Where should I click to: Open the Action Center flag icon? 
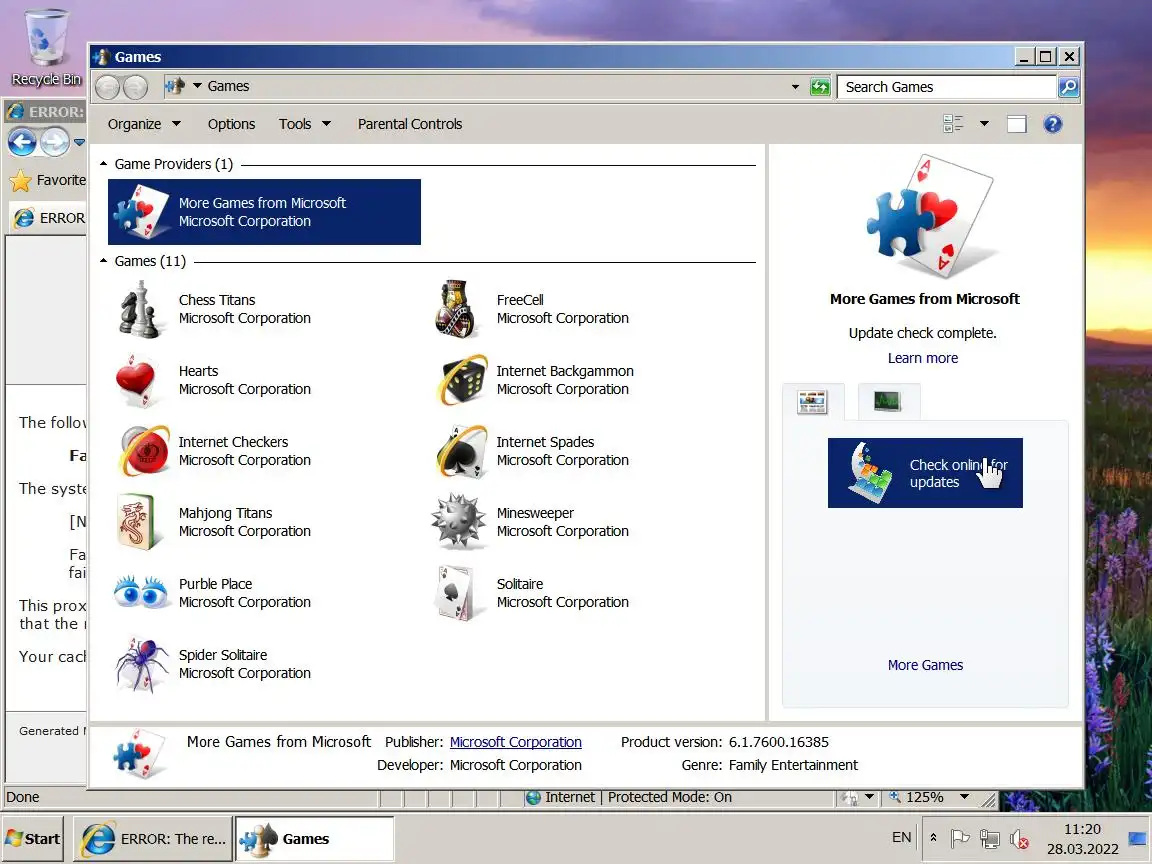(960, 838)
